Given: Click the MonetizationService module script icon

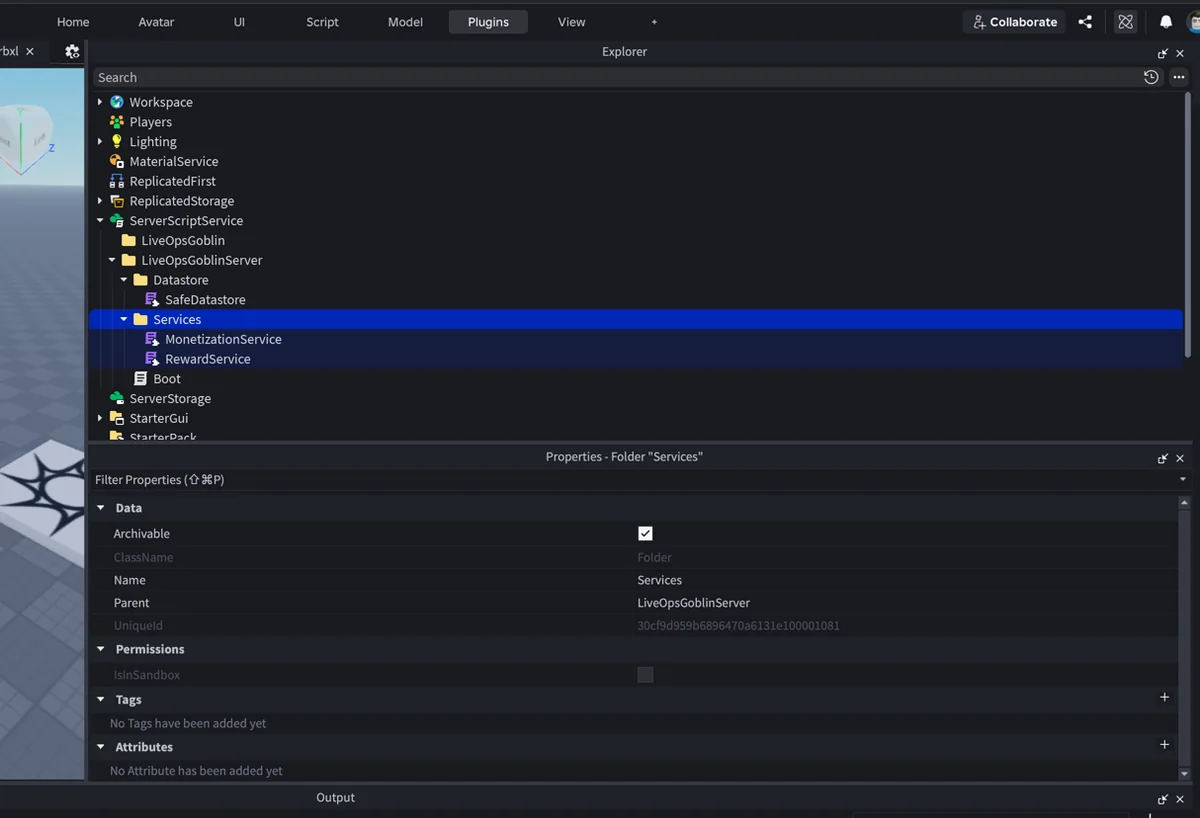Looking at the screenshot, I should 153,339.
